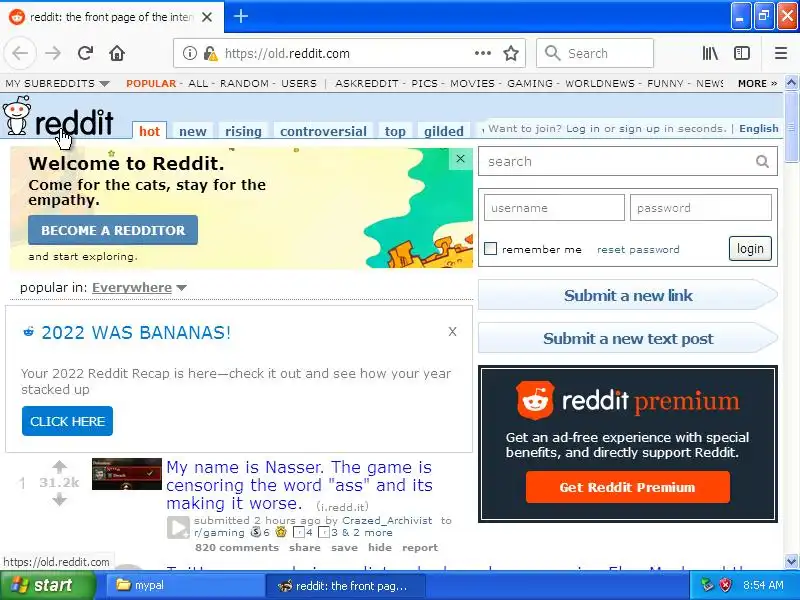Open the gilded tab
The width and height of the screenshot is (800, 600).
pos(443,131)
